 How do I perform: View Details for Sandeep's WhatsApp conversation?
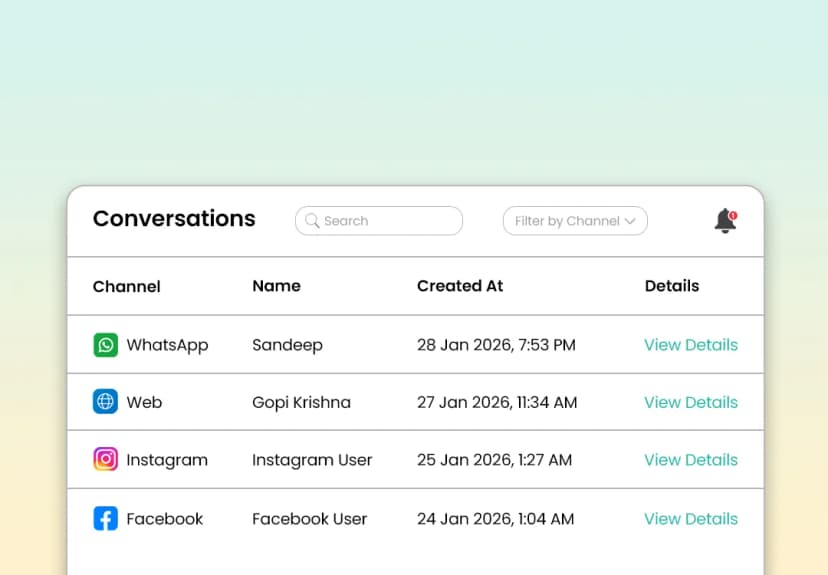pos(690,345)
